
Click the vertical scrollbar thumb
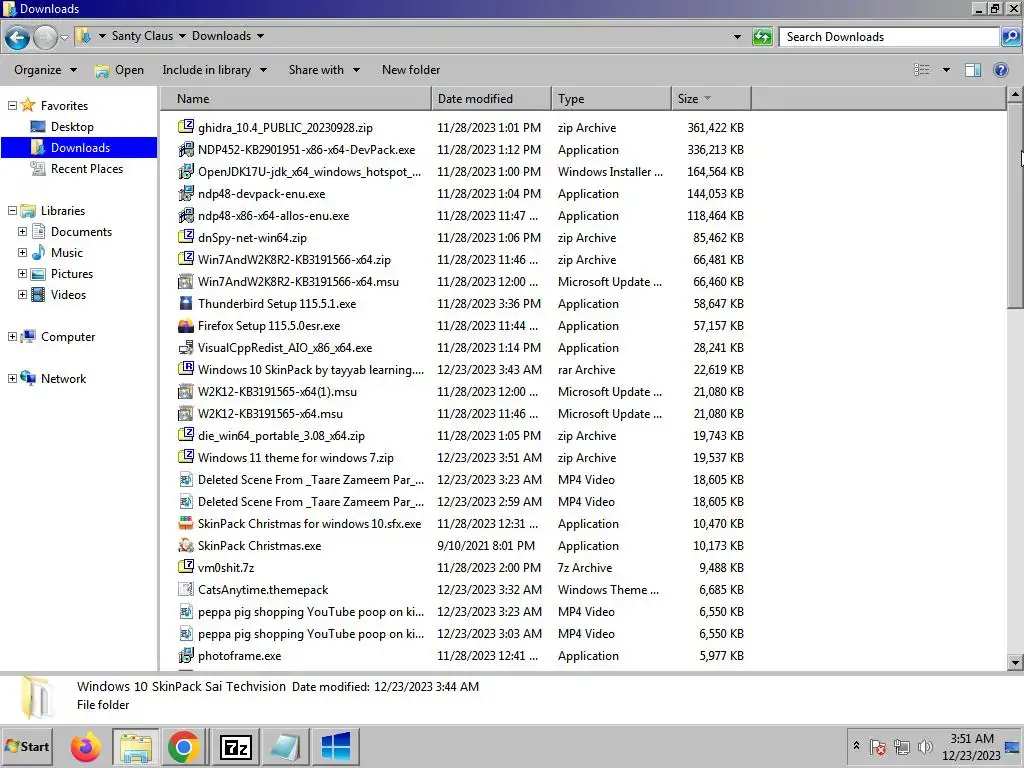(1015, 204)
